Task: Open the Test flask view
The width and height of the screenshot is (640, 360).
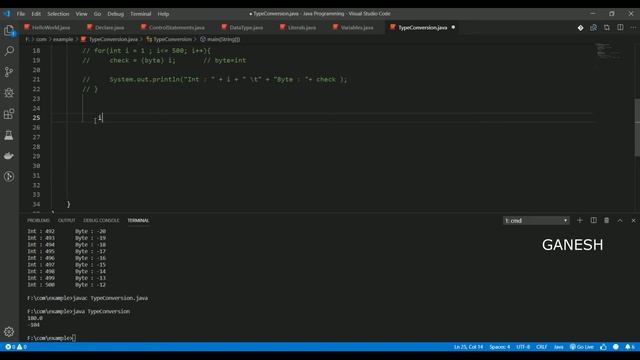Action: [9, 135]
